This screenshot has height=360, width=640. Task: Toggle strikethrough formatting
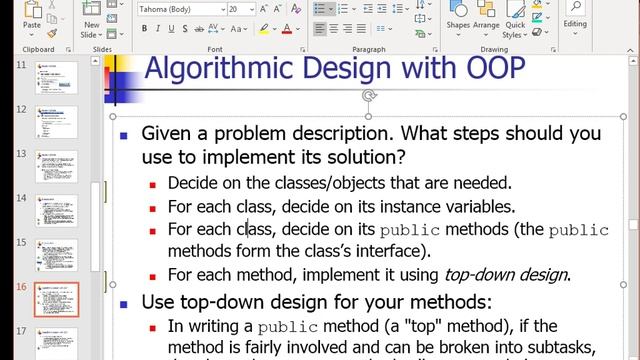tap(199, 29)
